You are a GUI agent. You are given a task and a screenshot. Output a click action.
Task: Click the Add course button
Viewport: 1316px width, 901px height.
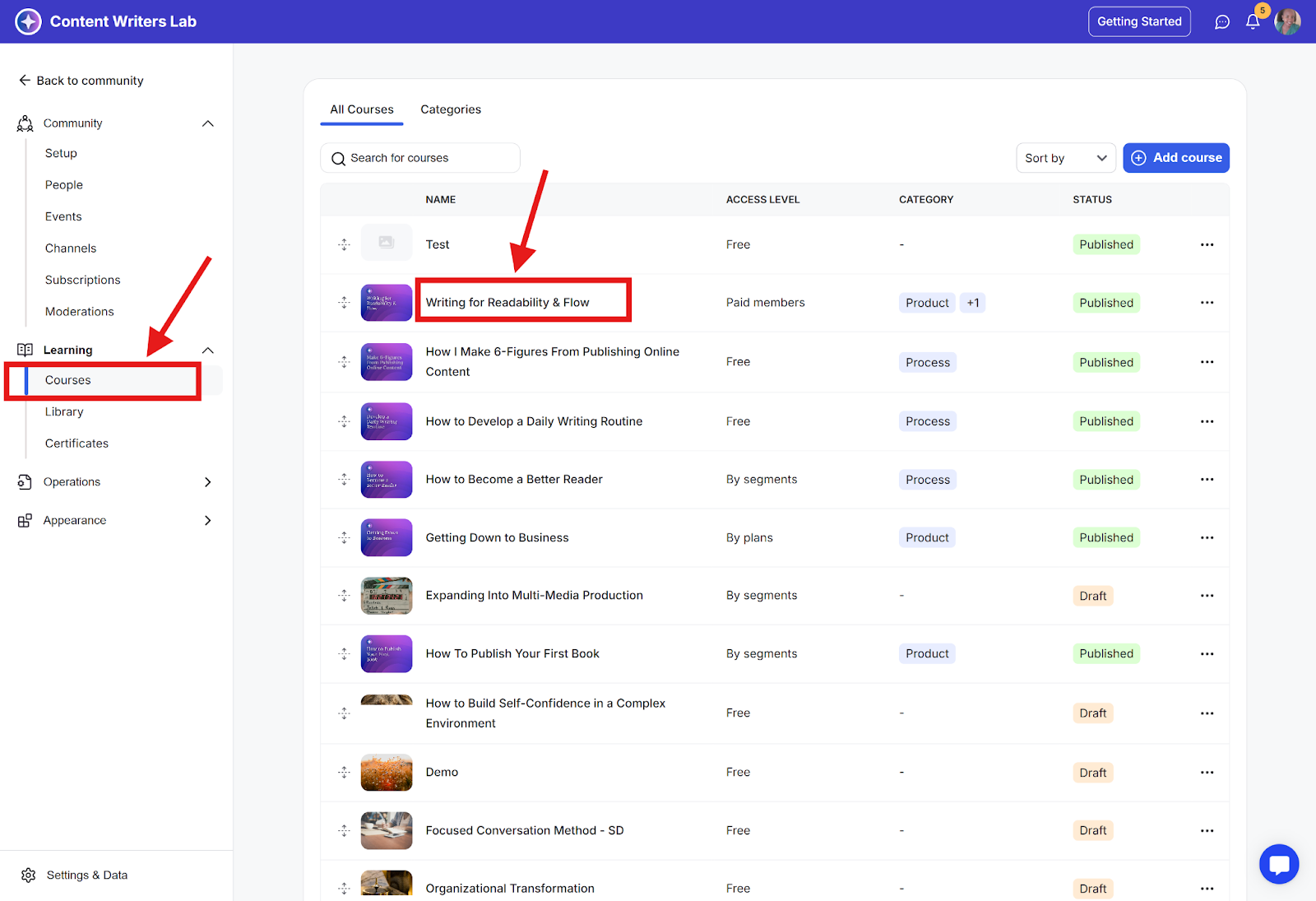(x=1175, y=158)
